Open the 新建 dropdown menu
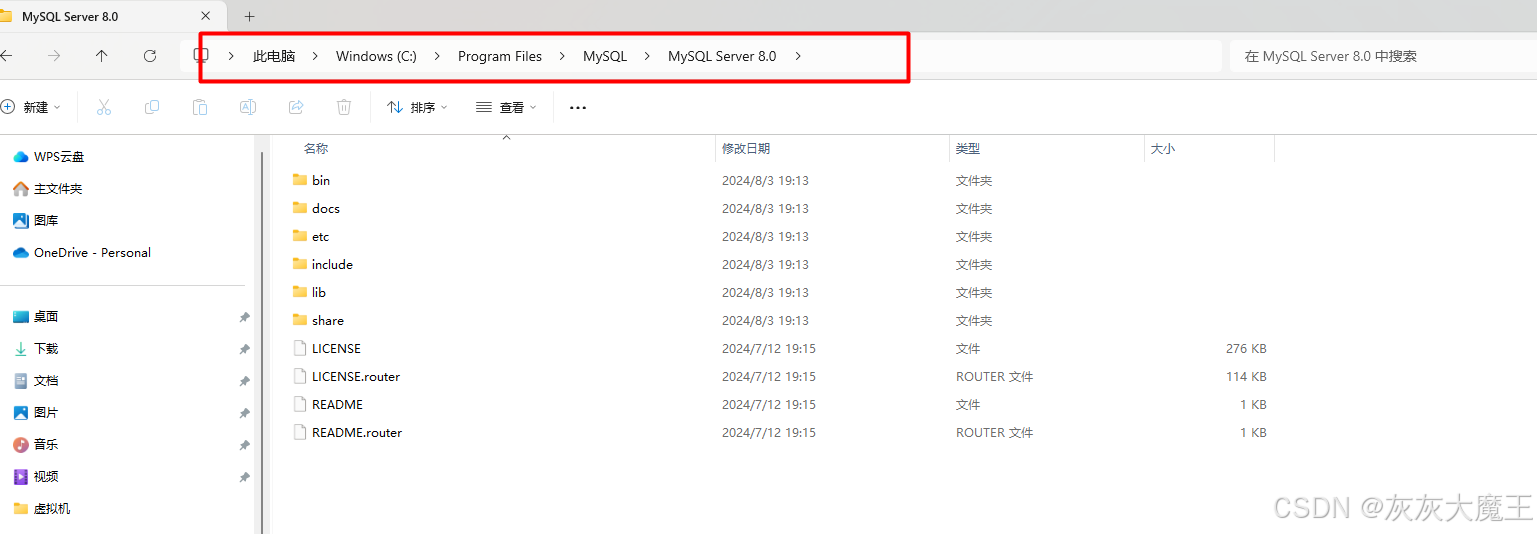The height and width of the screenshot is (534, 1537). pyautogui.click(x=31, y=107)
